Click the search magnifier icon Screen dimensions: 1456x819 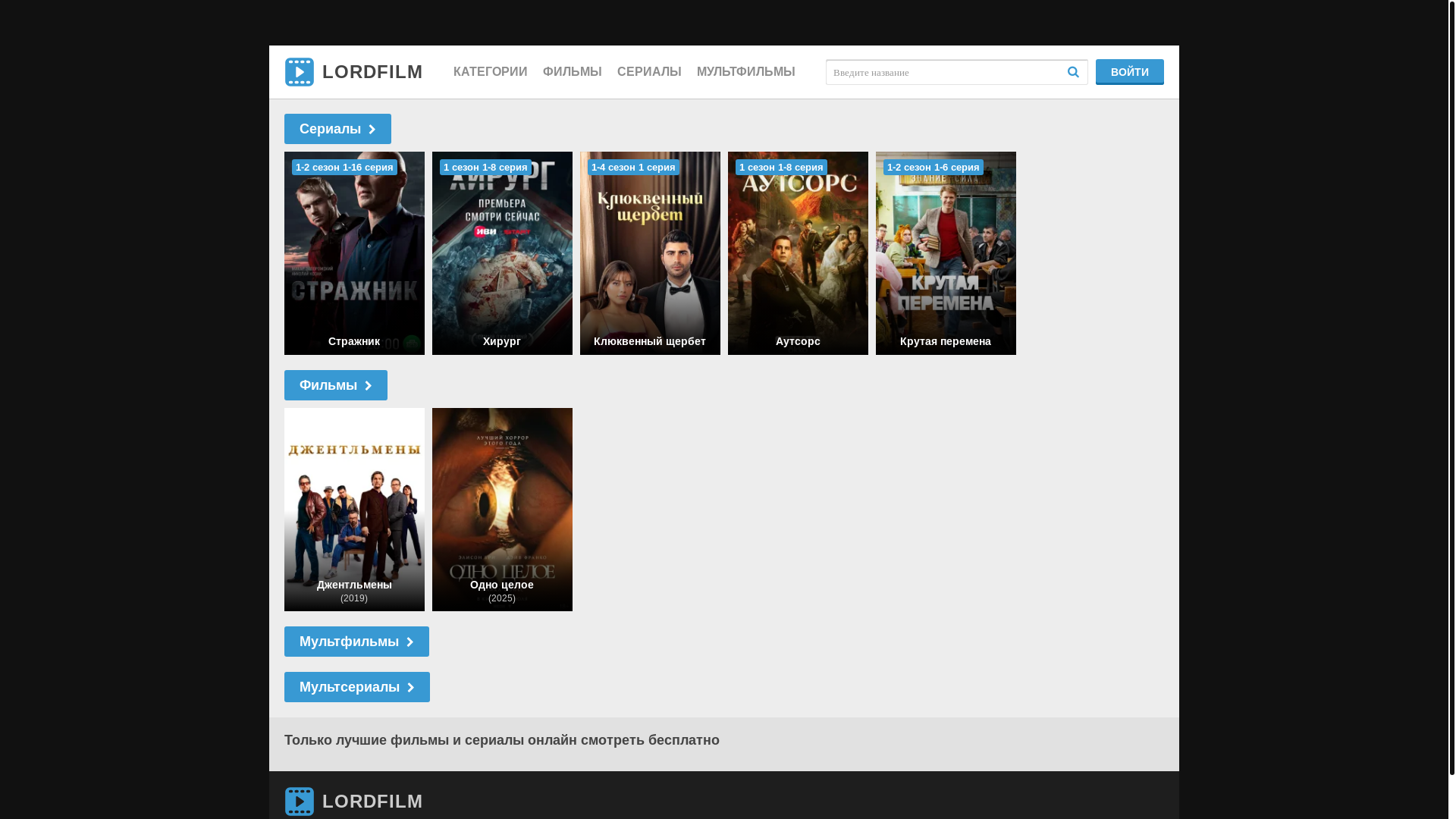(x=1073, y=72)
